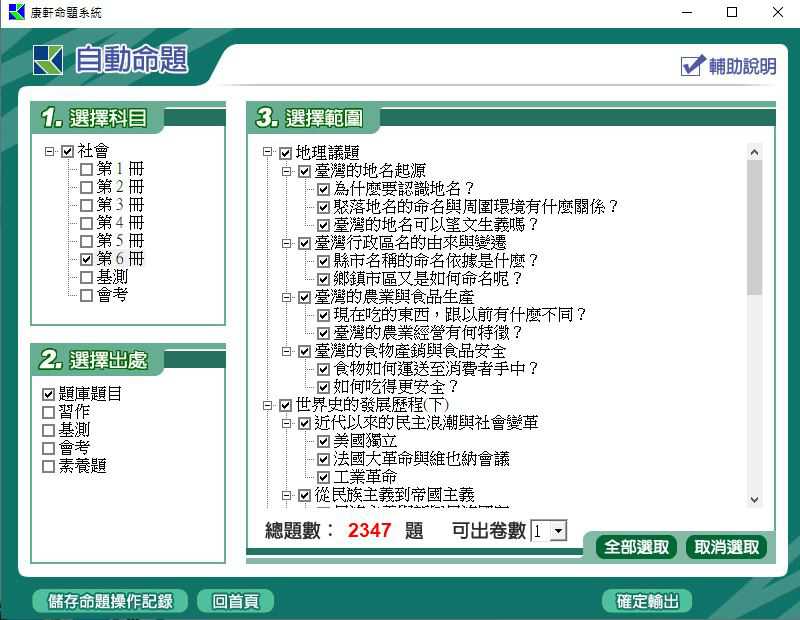Image resolution: width=800 pixels, height=620 pixels.
Task: Check the 第 3 冊 checkbox
Action: pyautogui.click(x=87, y=205)
